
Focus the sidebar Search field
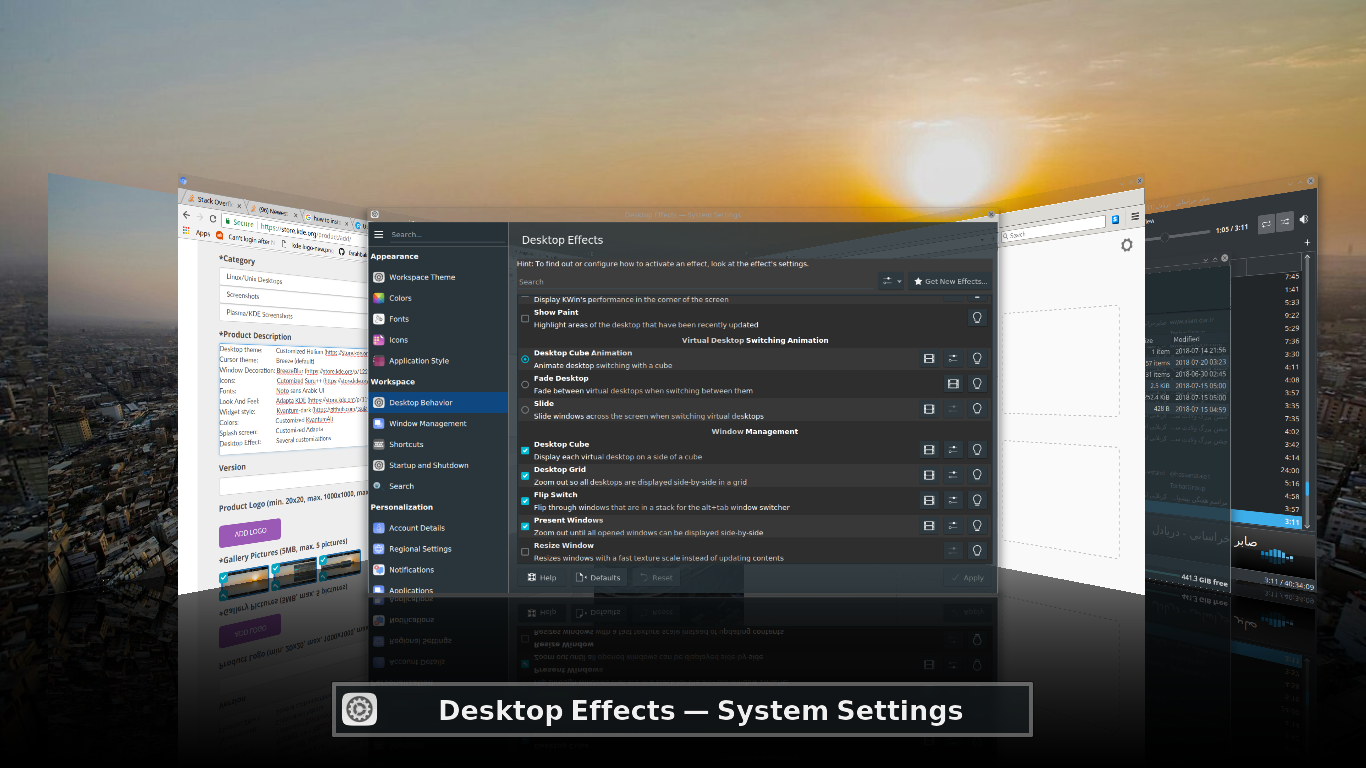(447, 235)
